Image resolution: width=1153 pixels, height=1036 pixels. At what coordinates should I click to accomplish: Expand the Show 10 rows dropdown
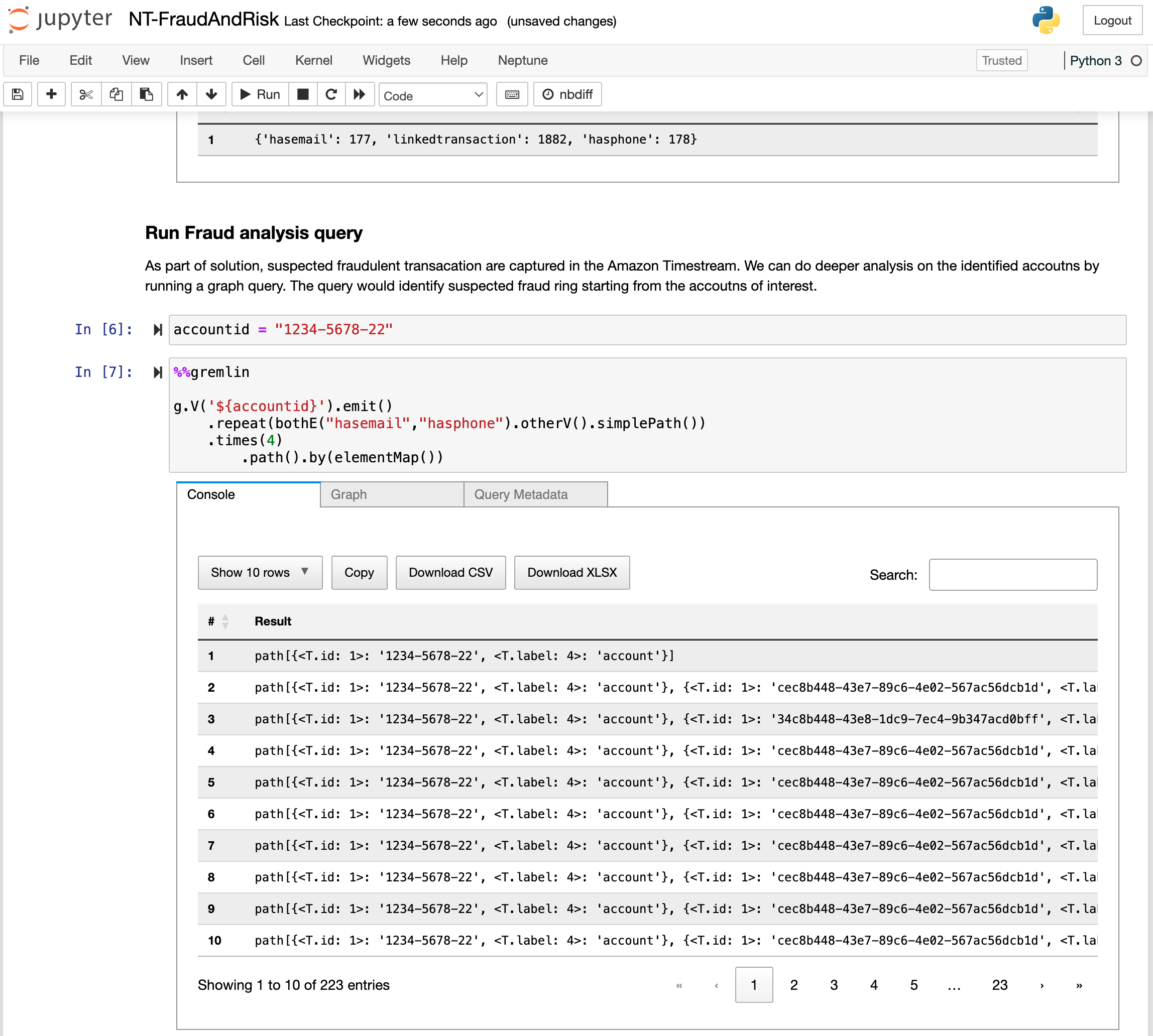[260, 572]
